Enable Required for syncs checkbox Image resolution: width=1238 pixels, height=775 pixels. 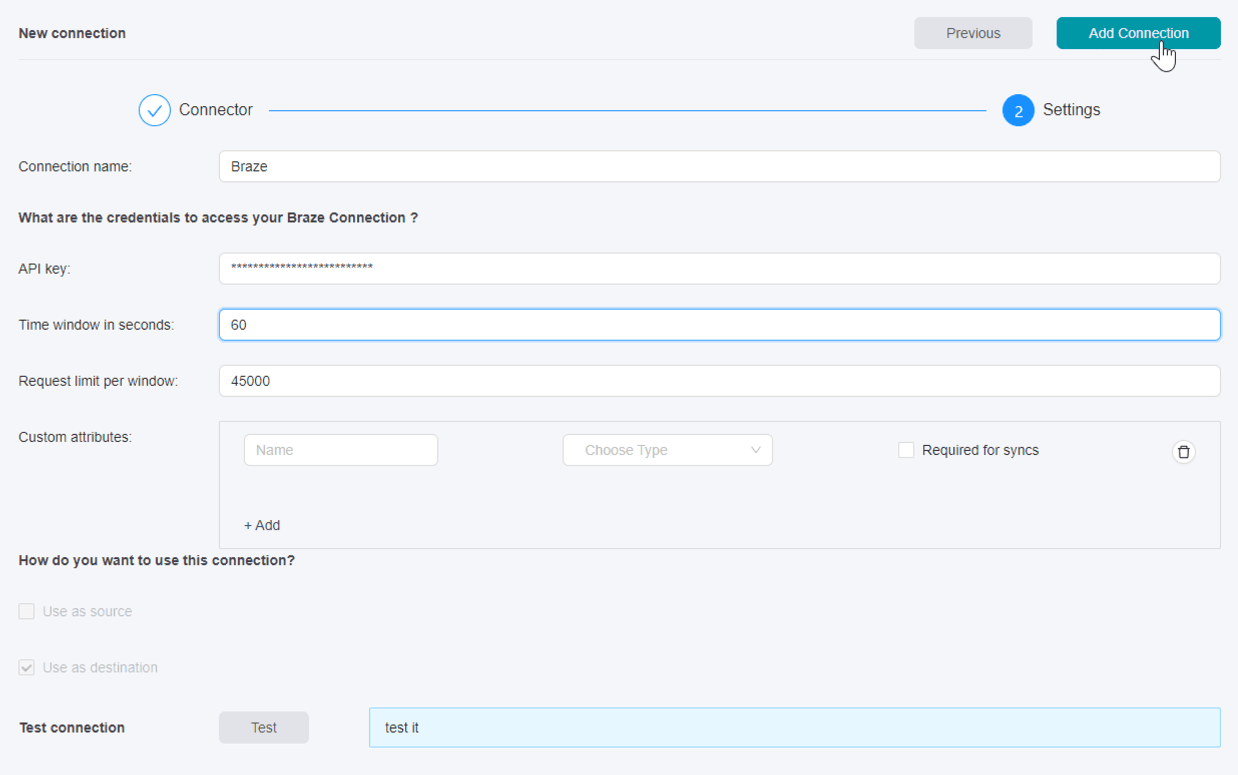(x=906, y=450)
